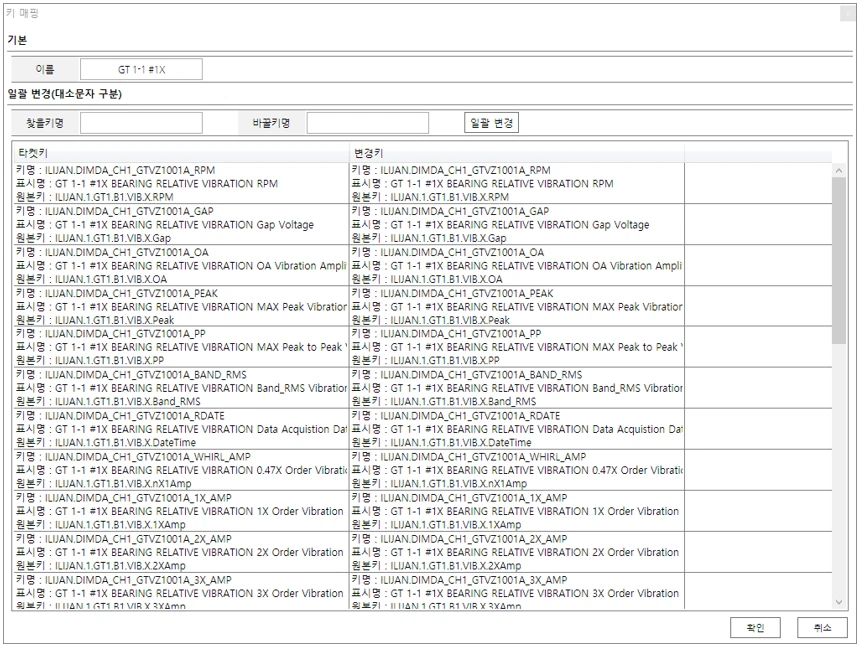Click the 변경키 column header
This screenshot has width=861, height=648.
coord(517,153)
